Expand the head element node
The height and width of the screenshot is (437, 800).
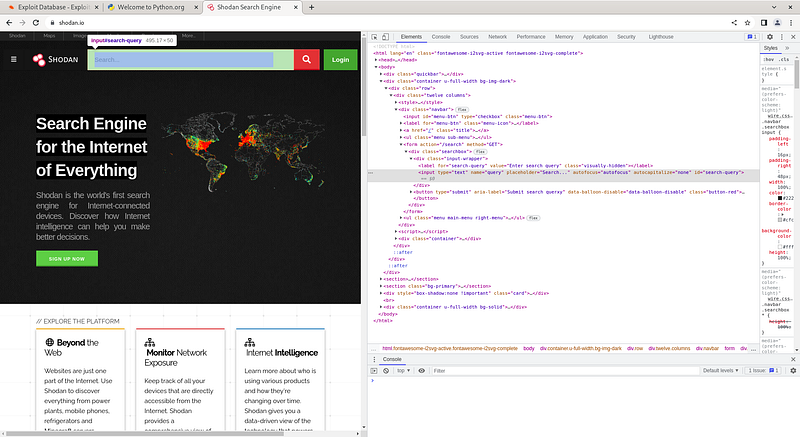click(377, 60)
